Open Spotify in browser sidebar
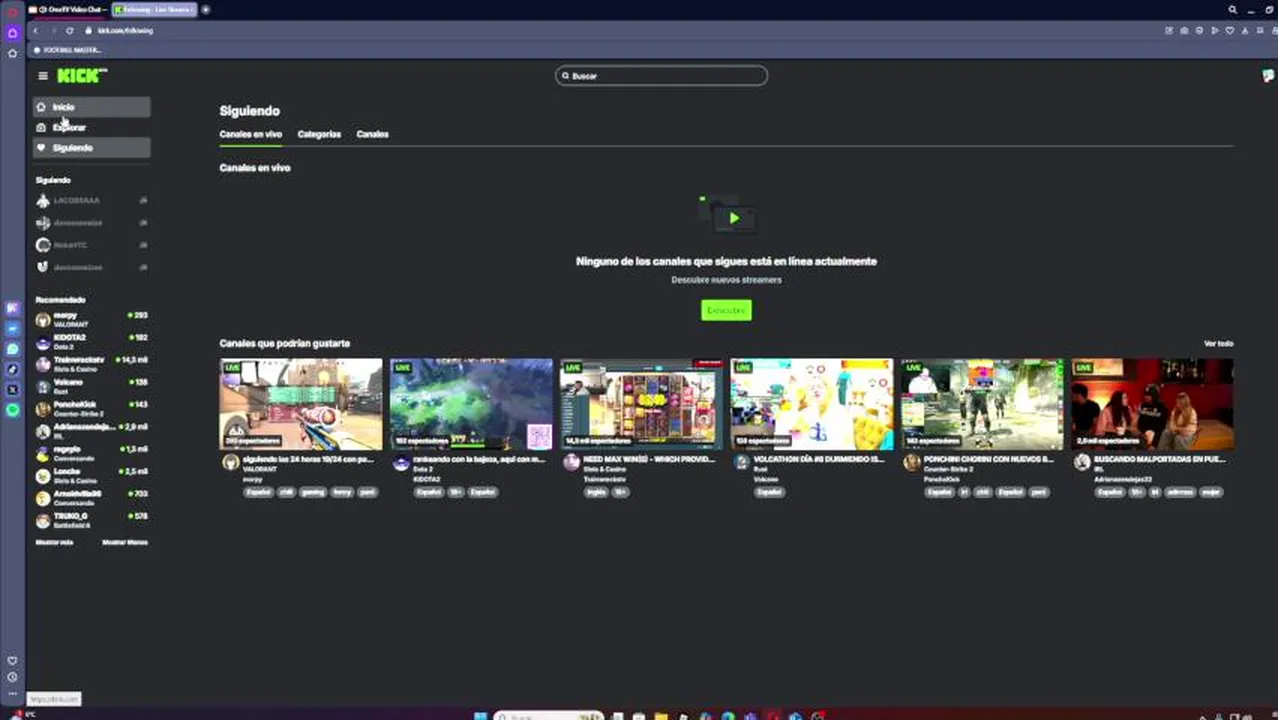This screenshot has height=720, width=1278. [13, 410]
